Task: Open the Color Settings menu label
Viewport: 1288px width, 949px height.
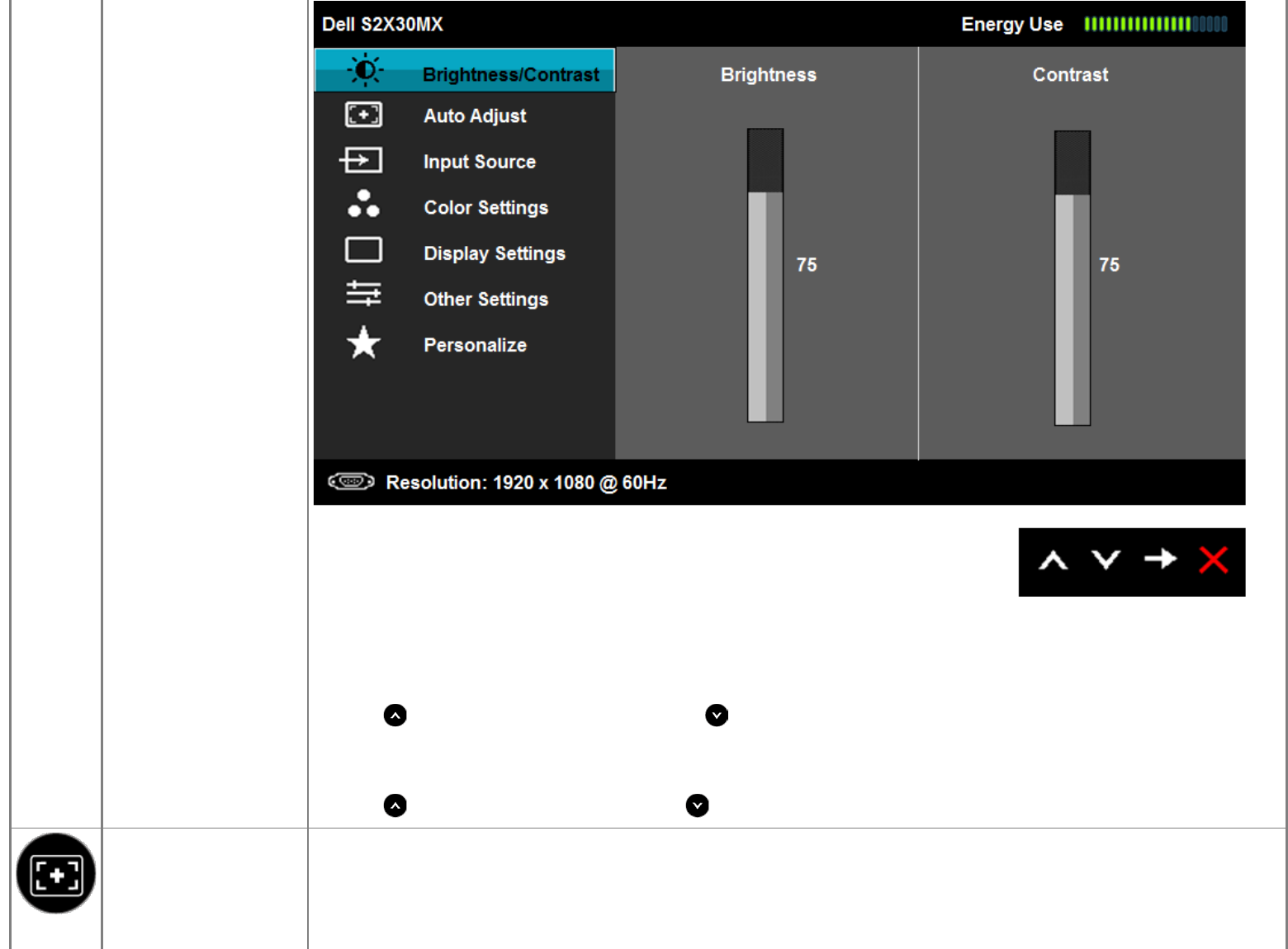Action: tap(486, 208)
